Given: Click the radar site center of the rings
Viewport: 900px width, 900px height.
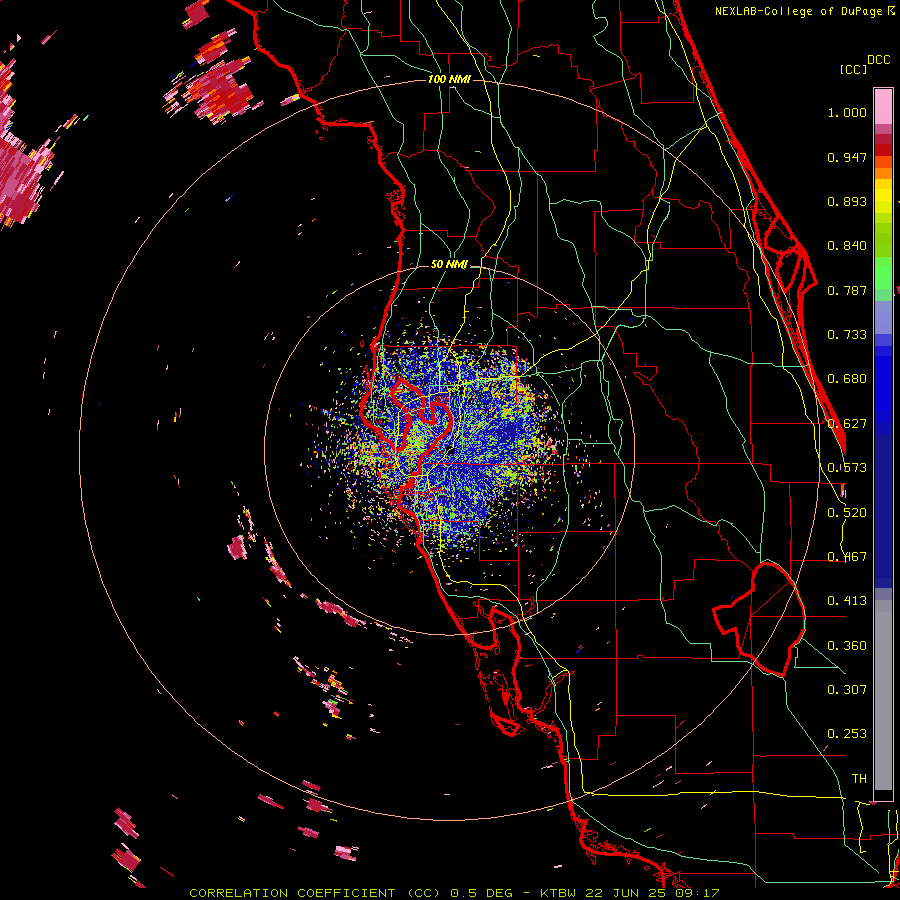Looking at the screenshot, I should pos(449,451).
